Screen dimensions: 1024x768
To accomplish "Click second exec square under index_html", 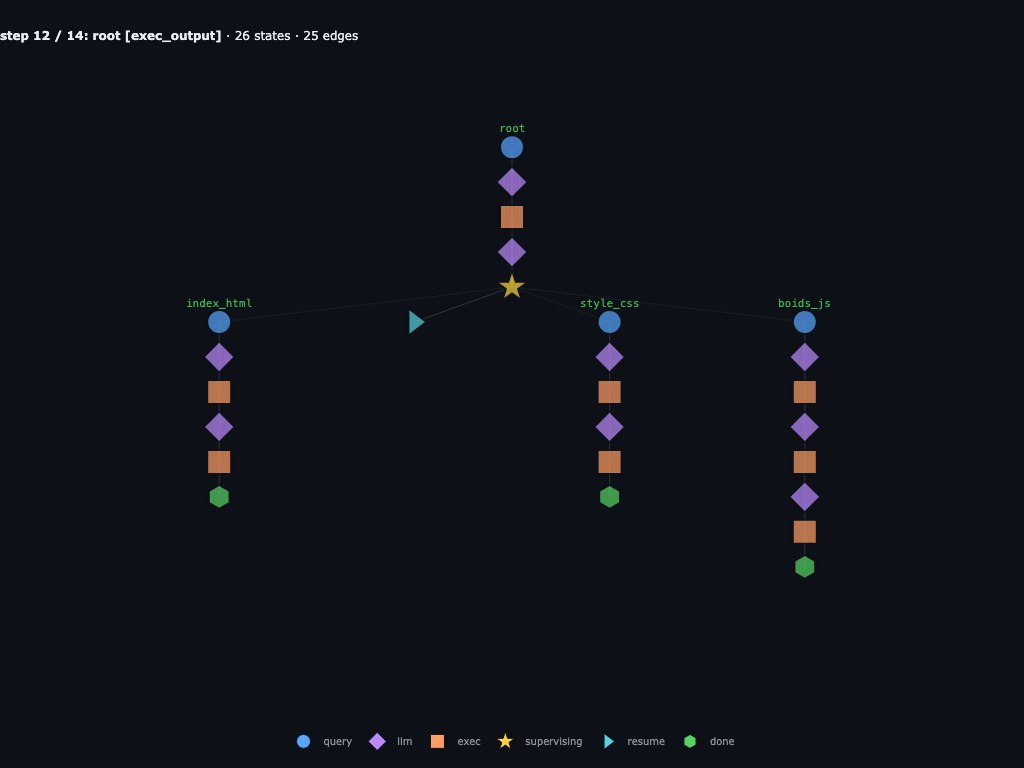I will click(x=219, y=462).
